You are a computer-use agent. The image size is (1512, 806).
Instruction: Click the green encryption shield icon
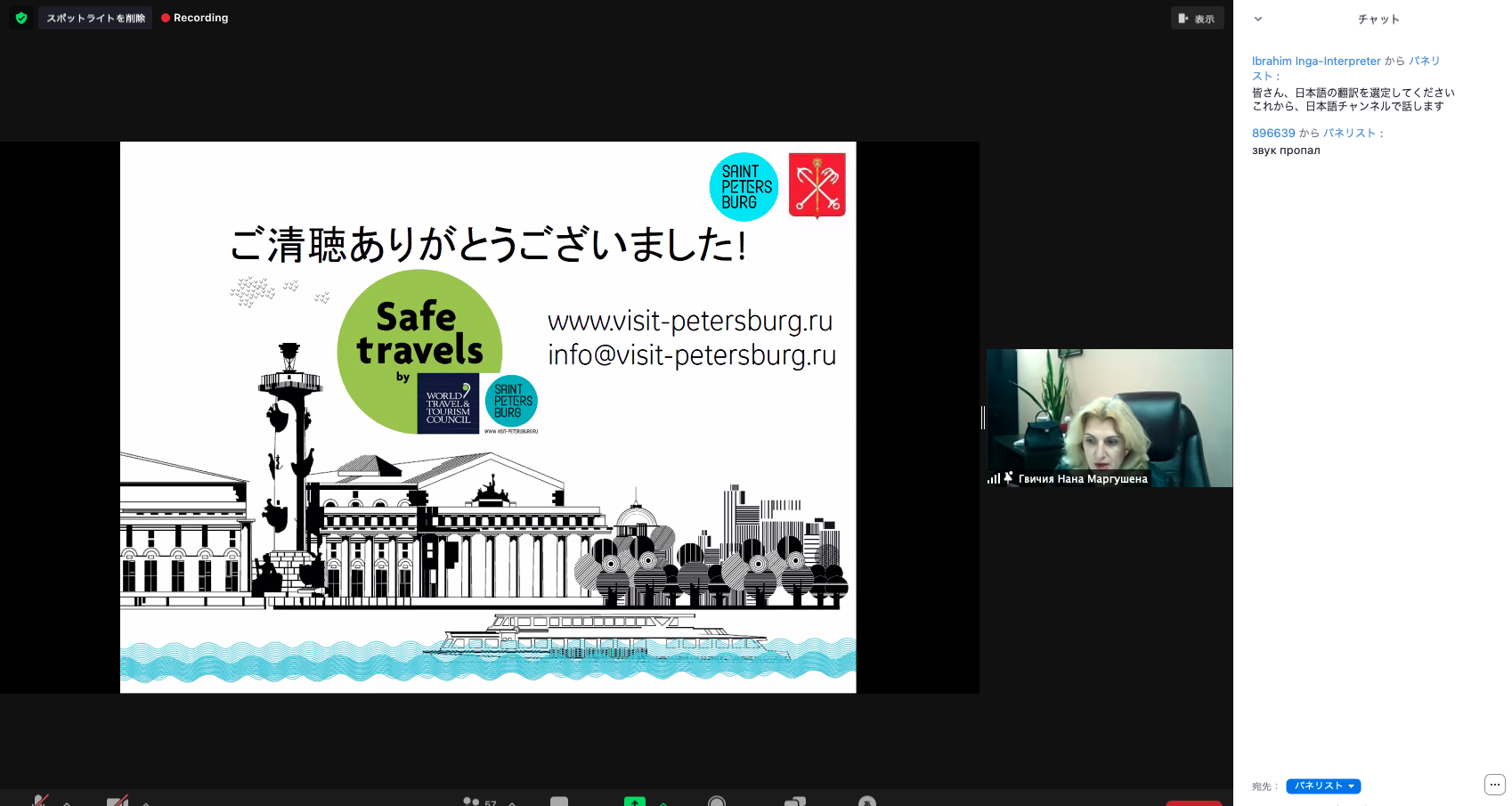(21, 18)
